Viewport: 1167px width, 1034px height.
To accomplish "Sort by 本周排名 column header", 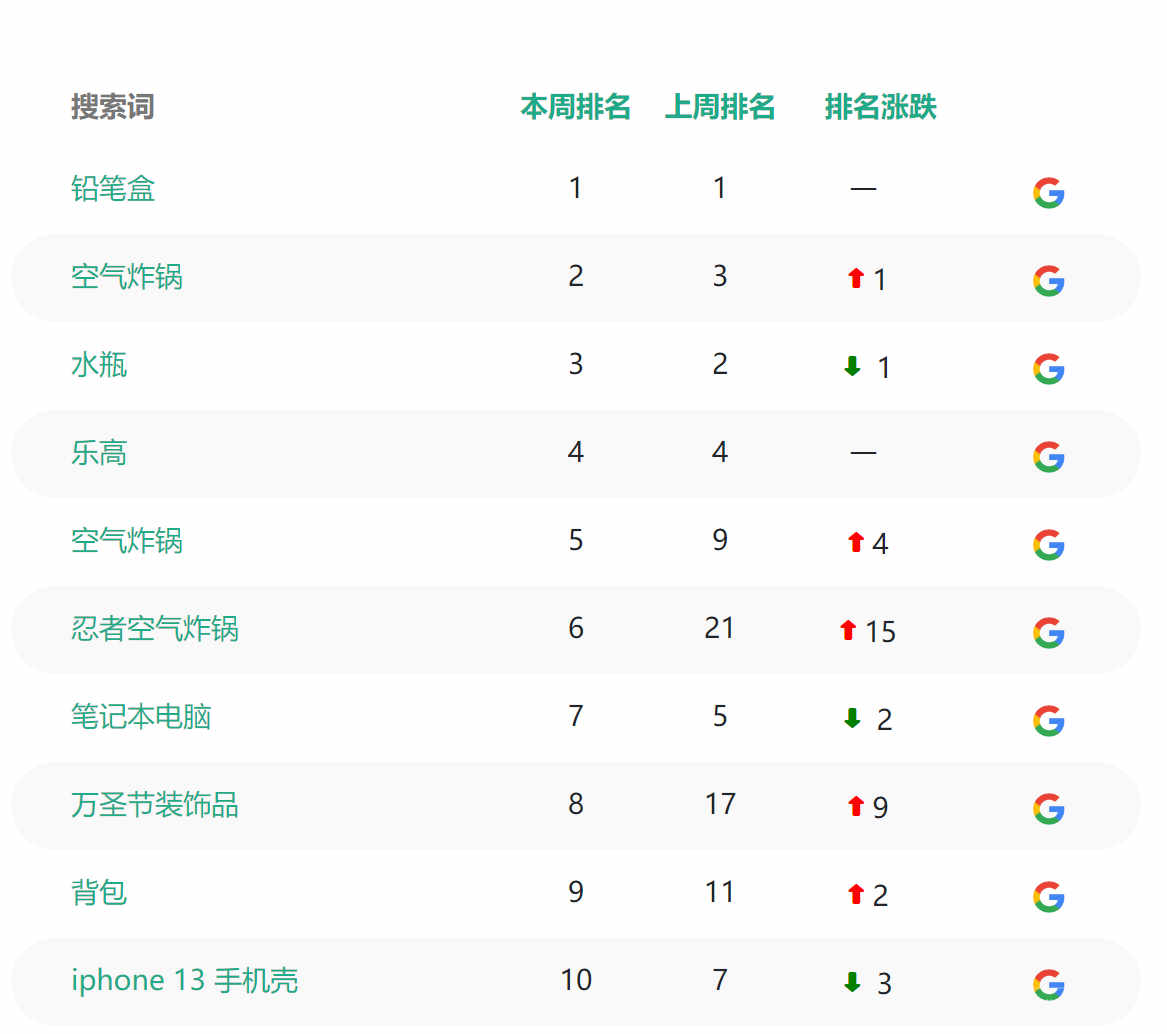I will [575, 107].
